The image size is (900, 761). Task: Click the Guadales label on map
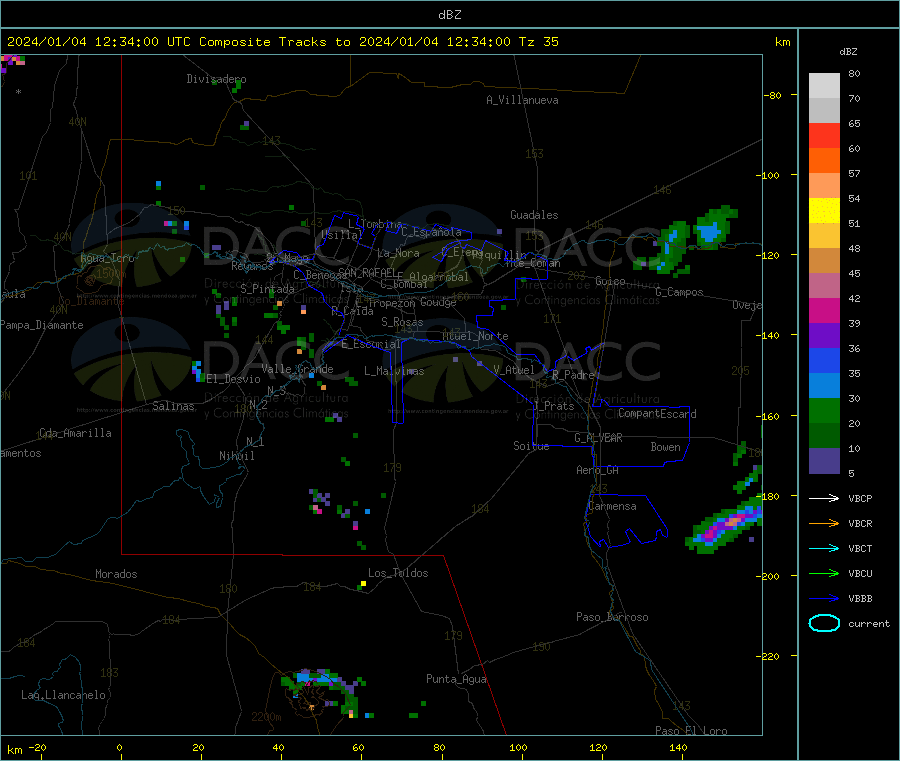pyautogui.click(x=534, y=215)
